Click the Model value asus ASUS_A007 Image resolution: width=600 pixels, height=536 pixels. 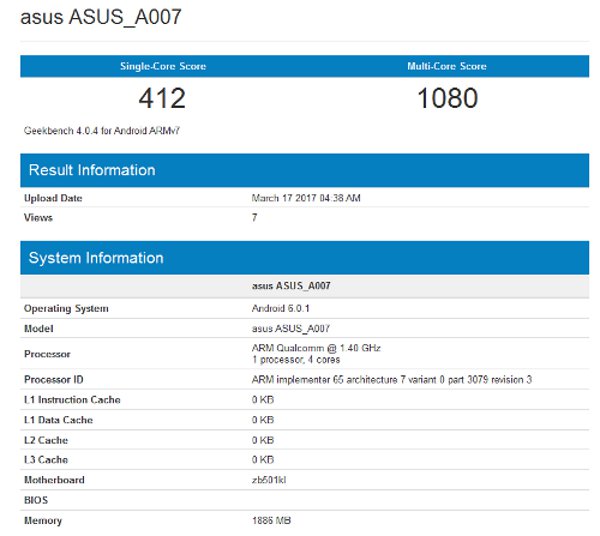click(291, 329)
